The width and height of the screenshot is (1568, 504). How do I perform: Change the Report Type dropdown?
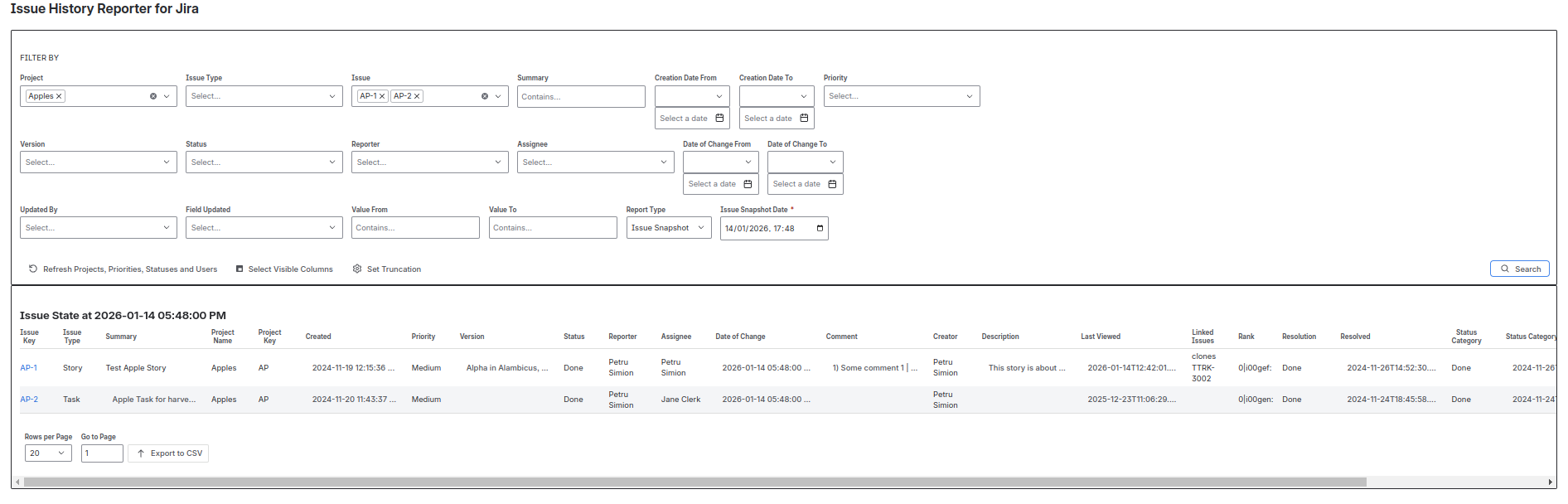click(x=669, y=228)
